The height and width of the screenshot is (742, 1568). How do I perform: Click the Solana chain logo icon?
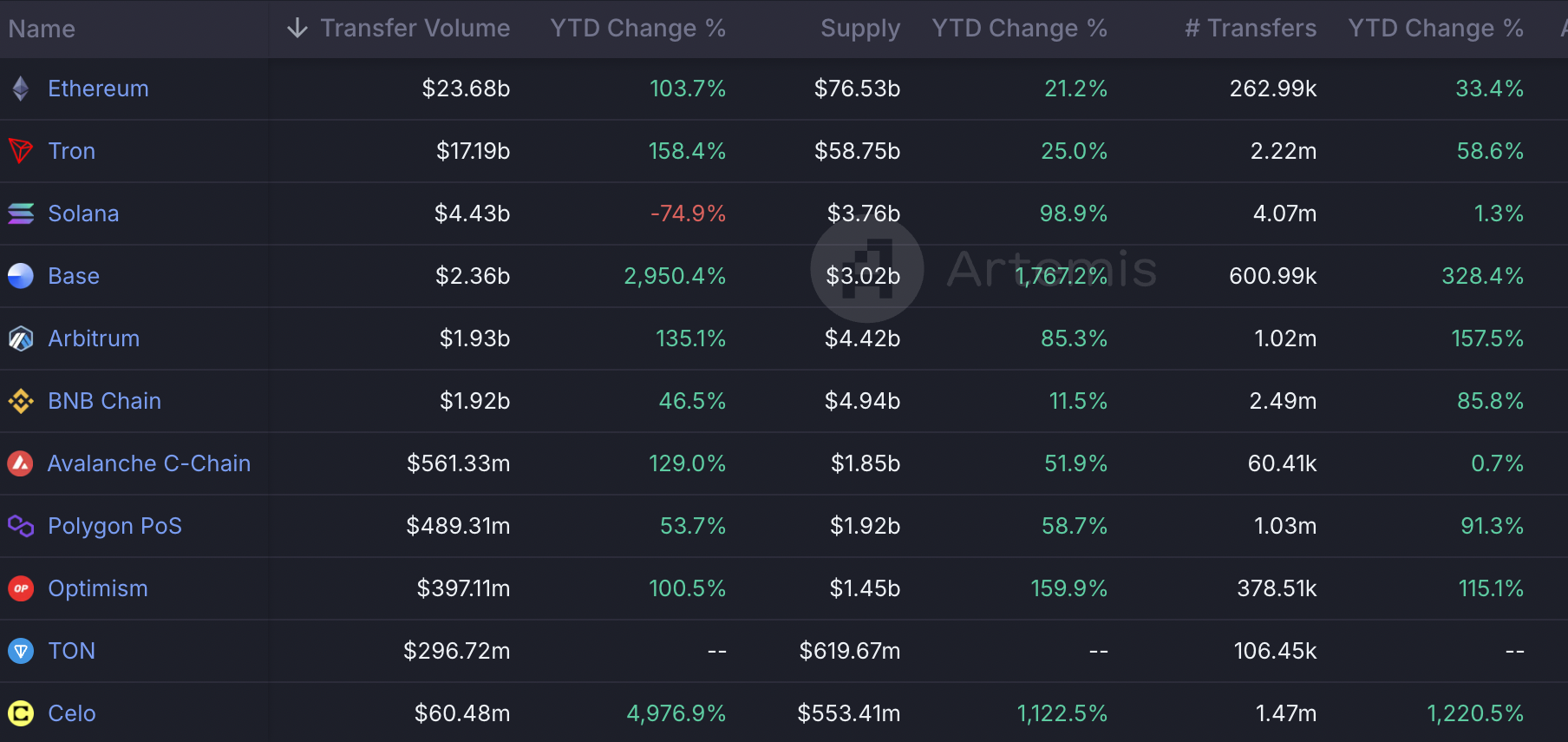[21, 213]
